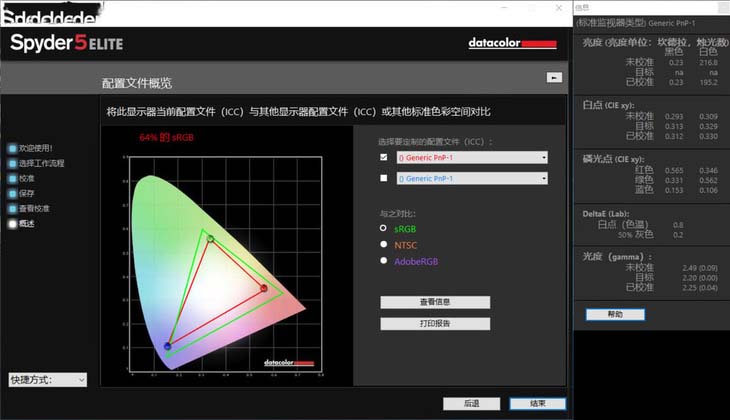Go to 欢迎使用! step
730x420 pixels.
coord(36,149)
